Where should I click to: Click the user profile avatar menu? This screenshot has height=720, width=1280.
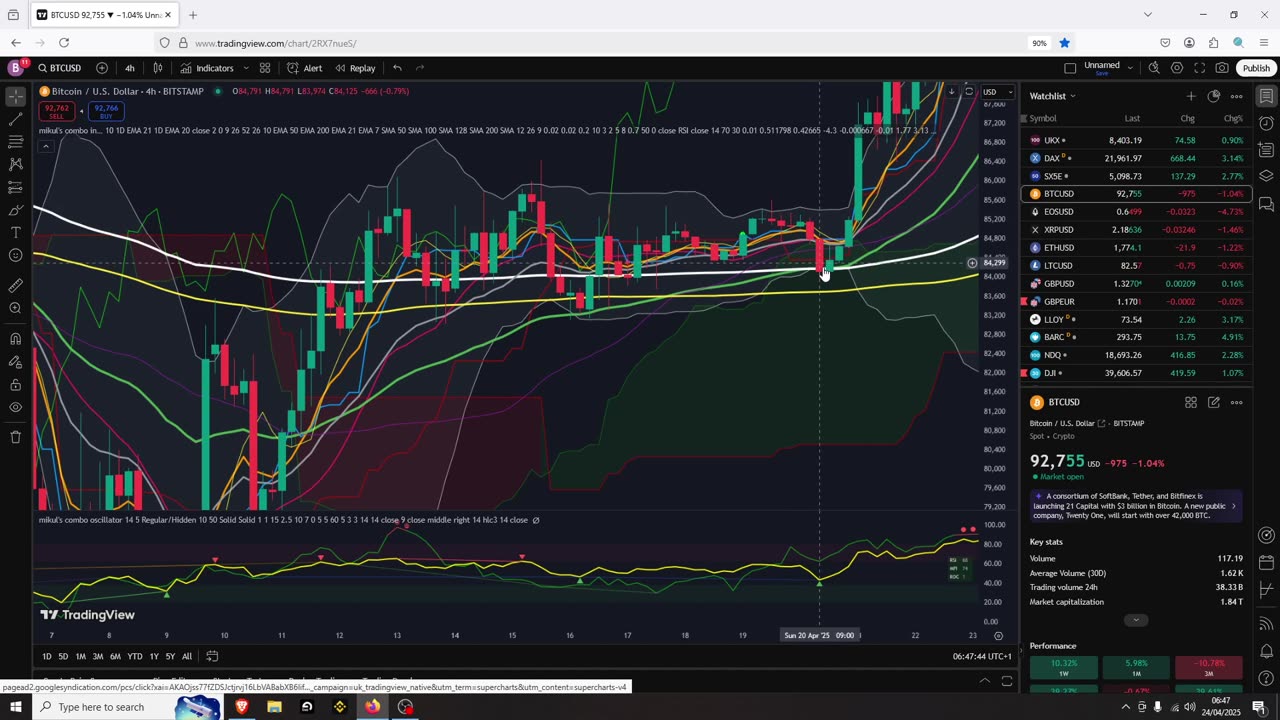15,68
